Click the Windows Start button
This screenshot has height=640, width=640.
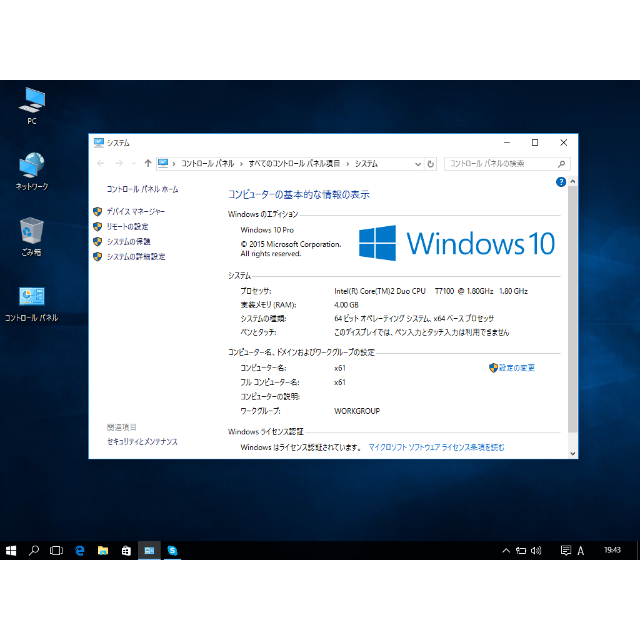click(11, 551)
